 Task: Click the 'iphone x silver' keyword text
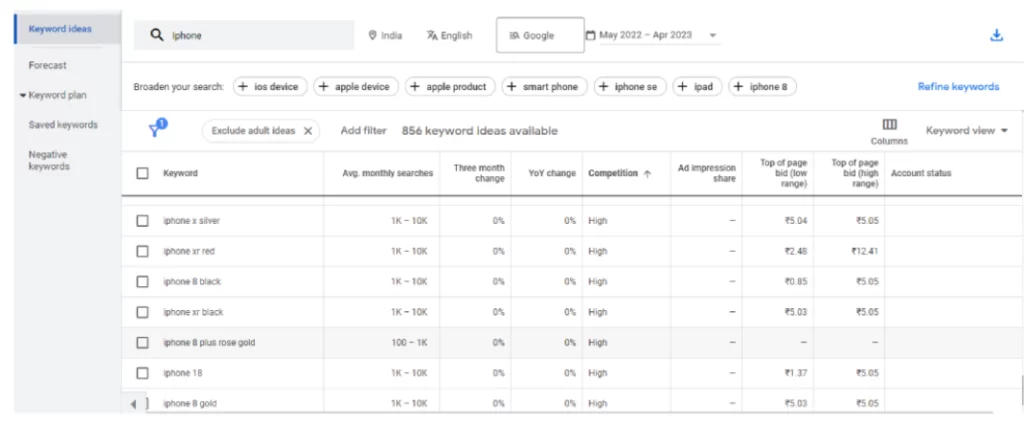point(191,221)
